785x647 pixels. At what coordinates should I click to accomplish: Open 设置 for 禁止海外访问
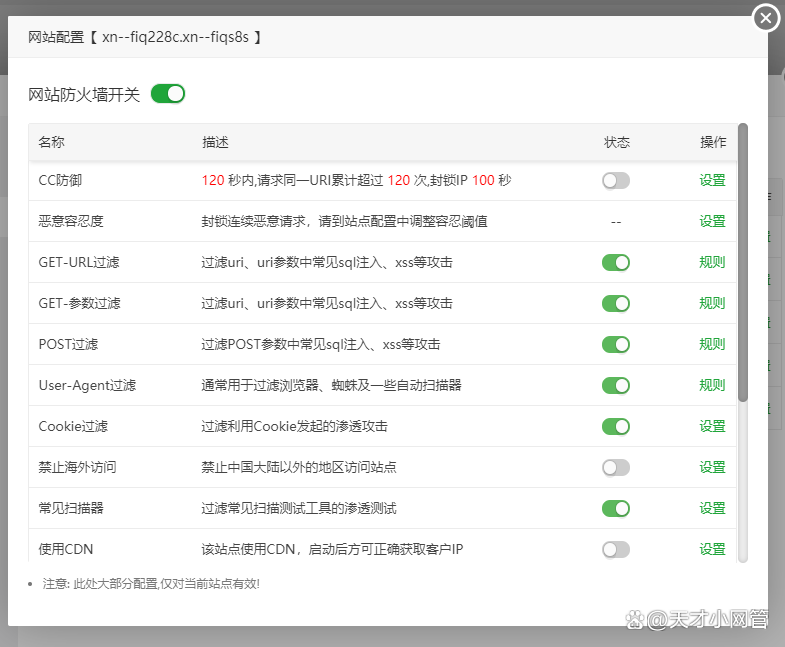[x=712, y=468]
